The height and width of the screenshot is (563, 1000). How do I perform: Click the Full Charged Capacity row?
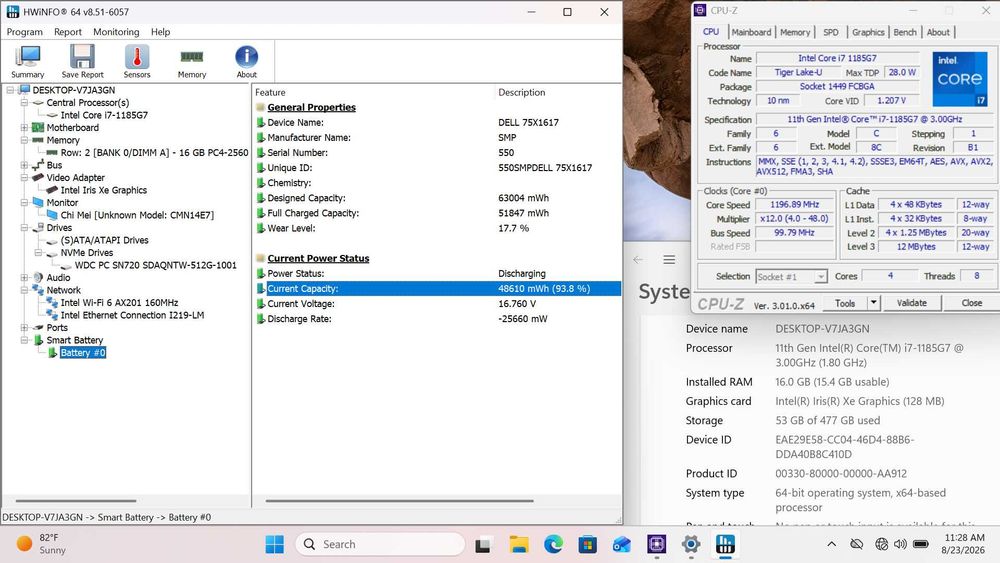(x=437, y=213)
